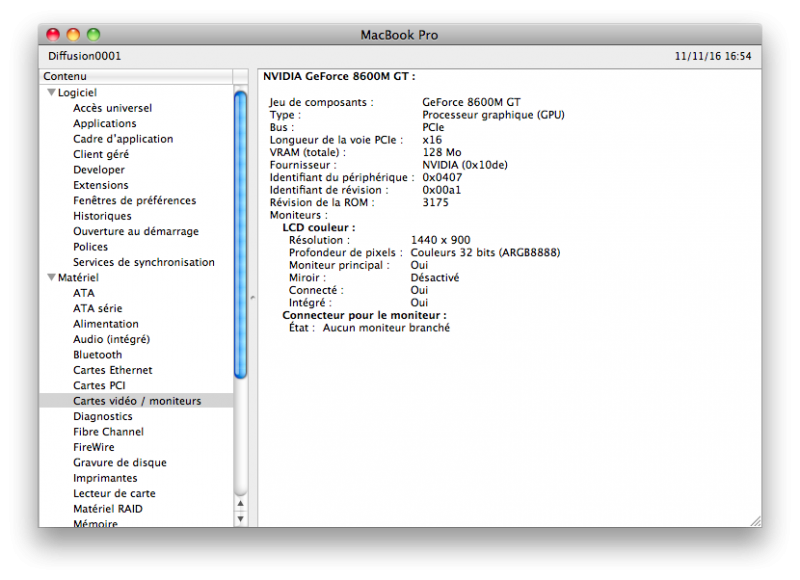800x580 pixels.
Task: Open Services de synchronisation
Action: [x=143, y=262]
